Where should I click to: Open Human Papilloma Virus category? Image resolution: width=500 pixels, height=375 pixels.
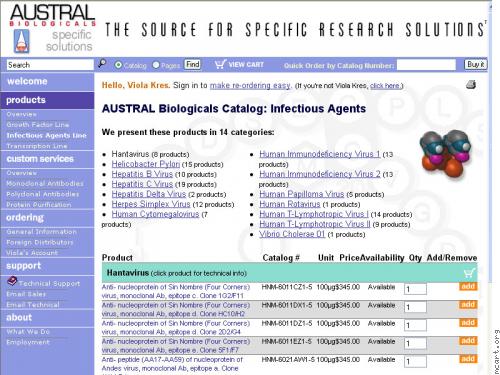[x=301, y=194]
